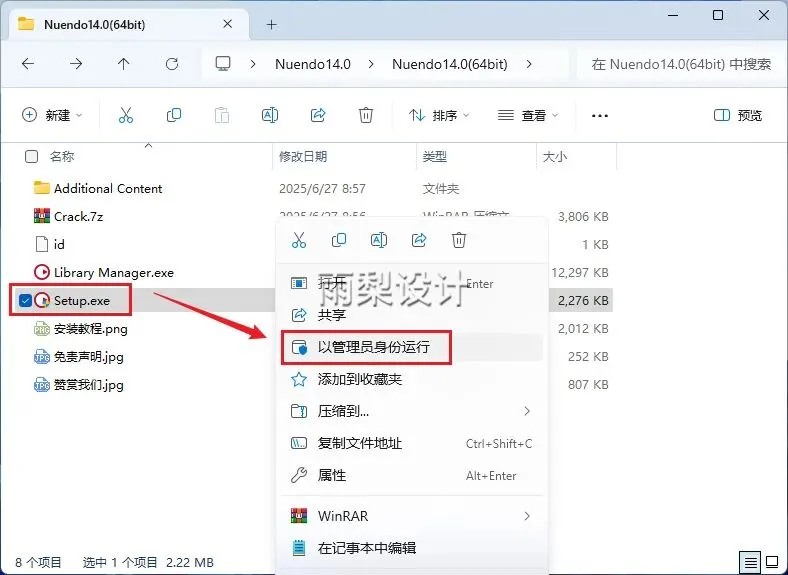Sort by the 名称 column header
Image resolution: width=788 pixels, height=575 pixels.
(x=62, y=156)
